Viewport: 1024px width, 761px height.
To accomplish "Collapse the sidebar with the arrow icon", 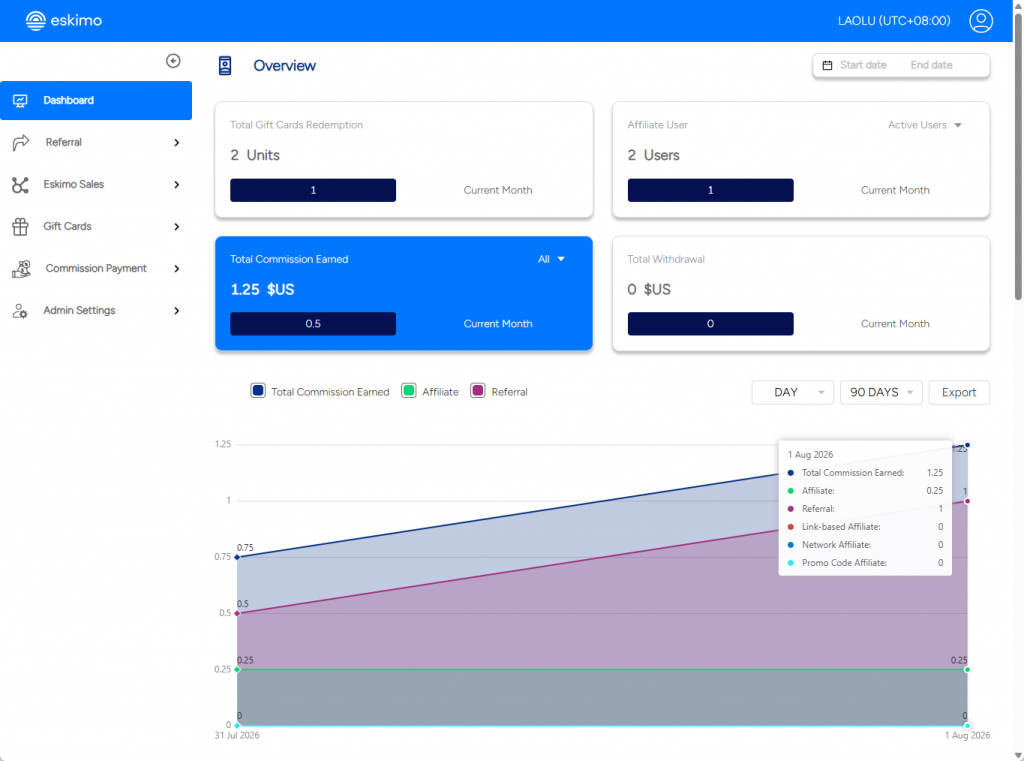I will click(x=173, y=61).
